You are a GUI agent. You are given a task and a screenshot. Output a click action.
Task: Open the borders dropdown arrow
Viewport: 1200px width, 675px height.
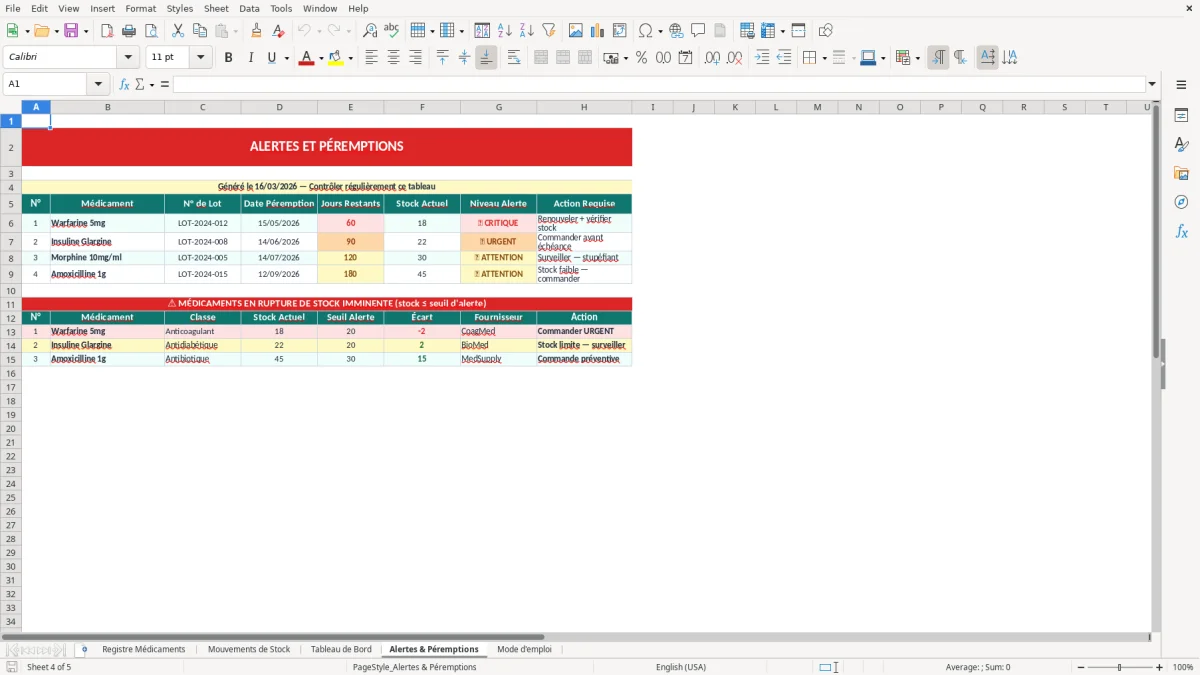coord(826,58)
